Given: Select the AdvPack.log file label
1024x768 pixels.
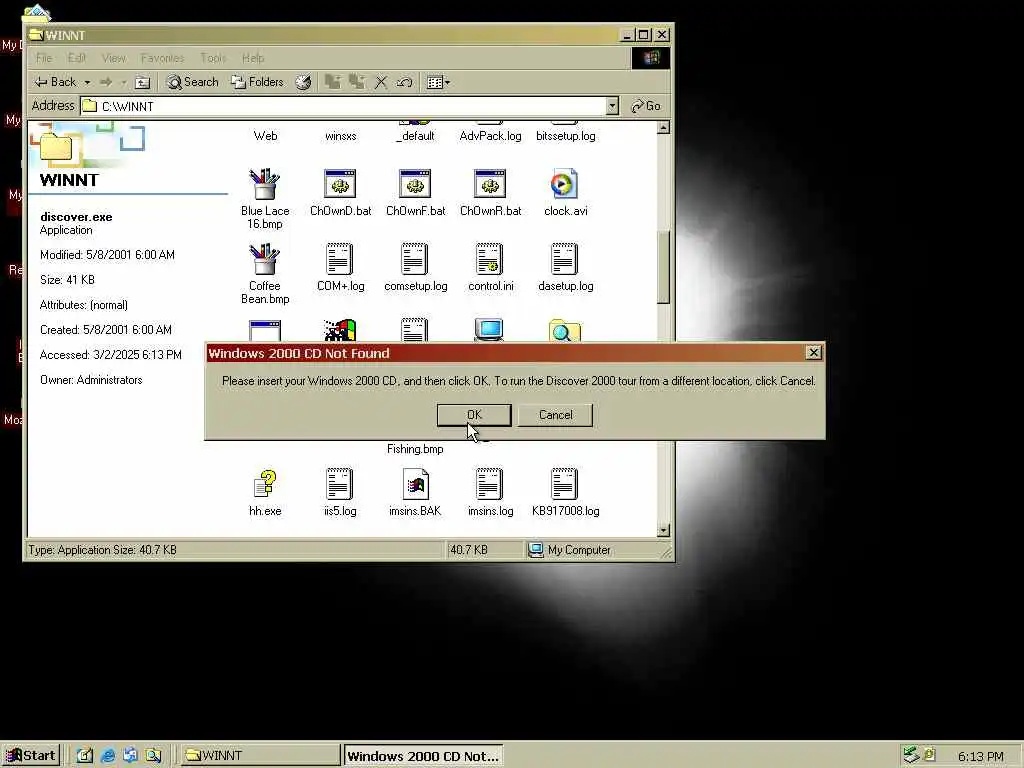Looking at the screenshot, I should [x=490, y=136].
